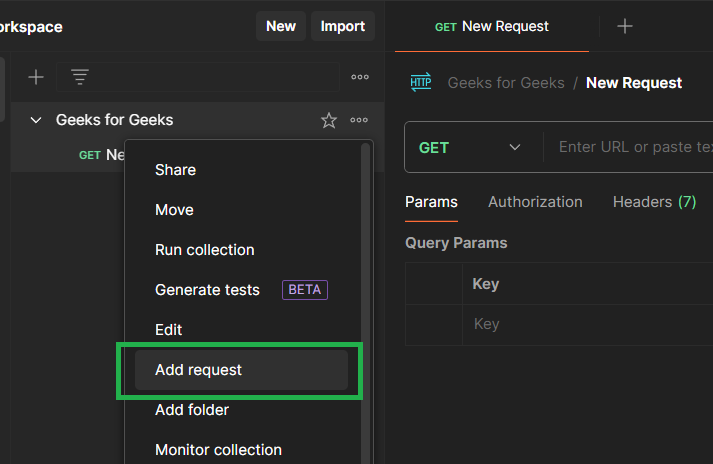The width and height of the screenshot is (713, 464).
Task: Click the filter icon in sidebar
Action: (80, 77)
